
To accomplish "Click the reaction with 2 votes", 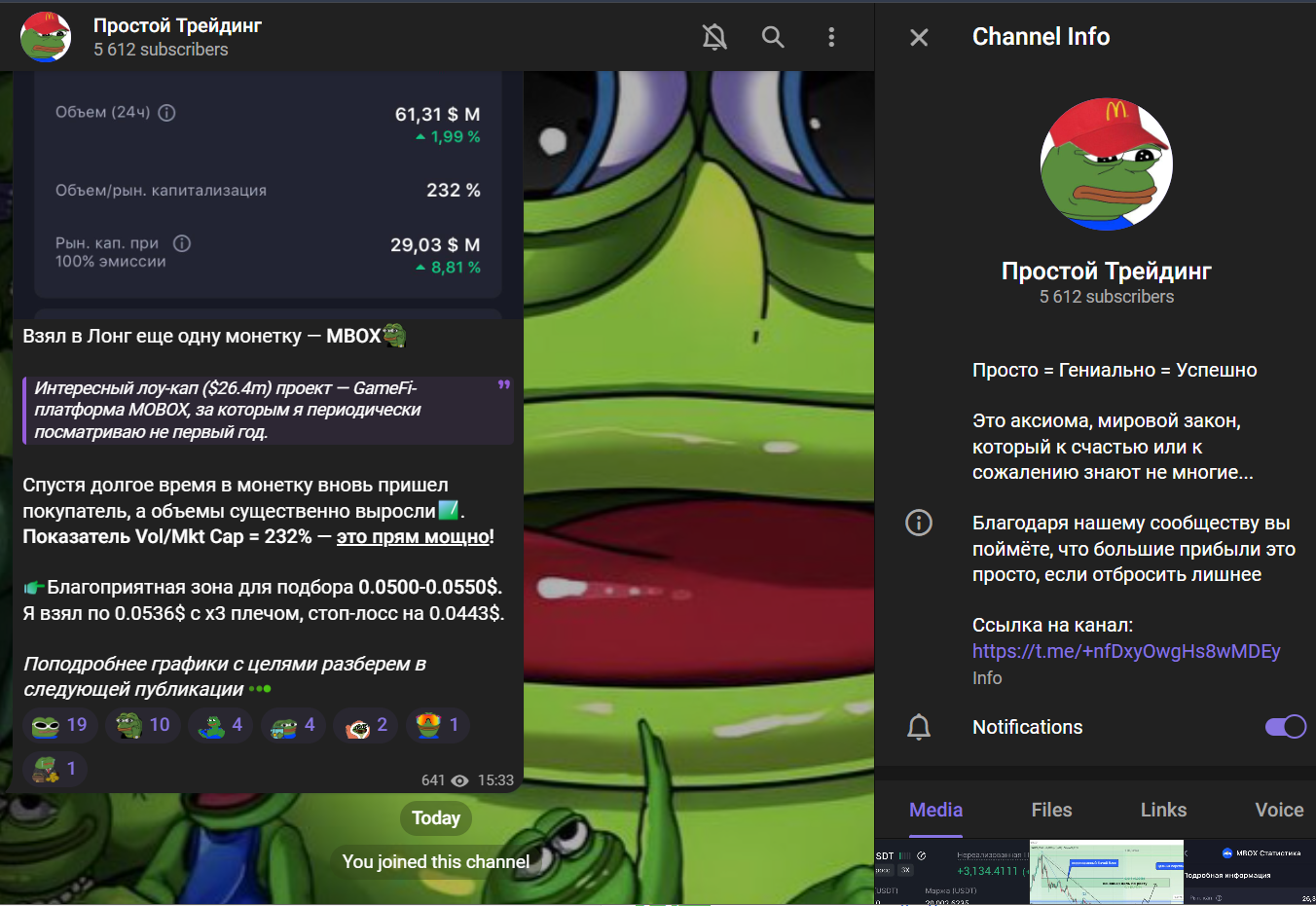I will [365, 725].
